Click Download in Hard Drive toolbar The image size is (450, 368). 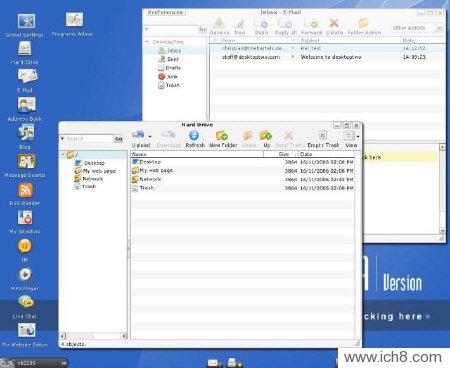click(168, 139)
